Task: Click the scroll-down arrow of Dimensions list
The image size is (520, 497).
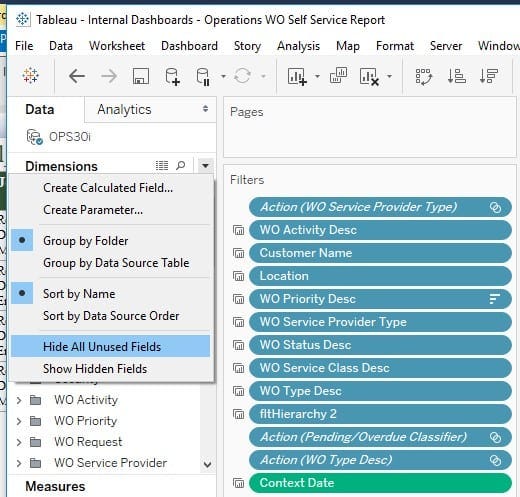Action: point(207,464)
